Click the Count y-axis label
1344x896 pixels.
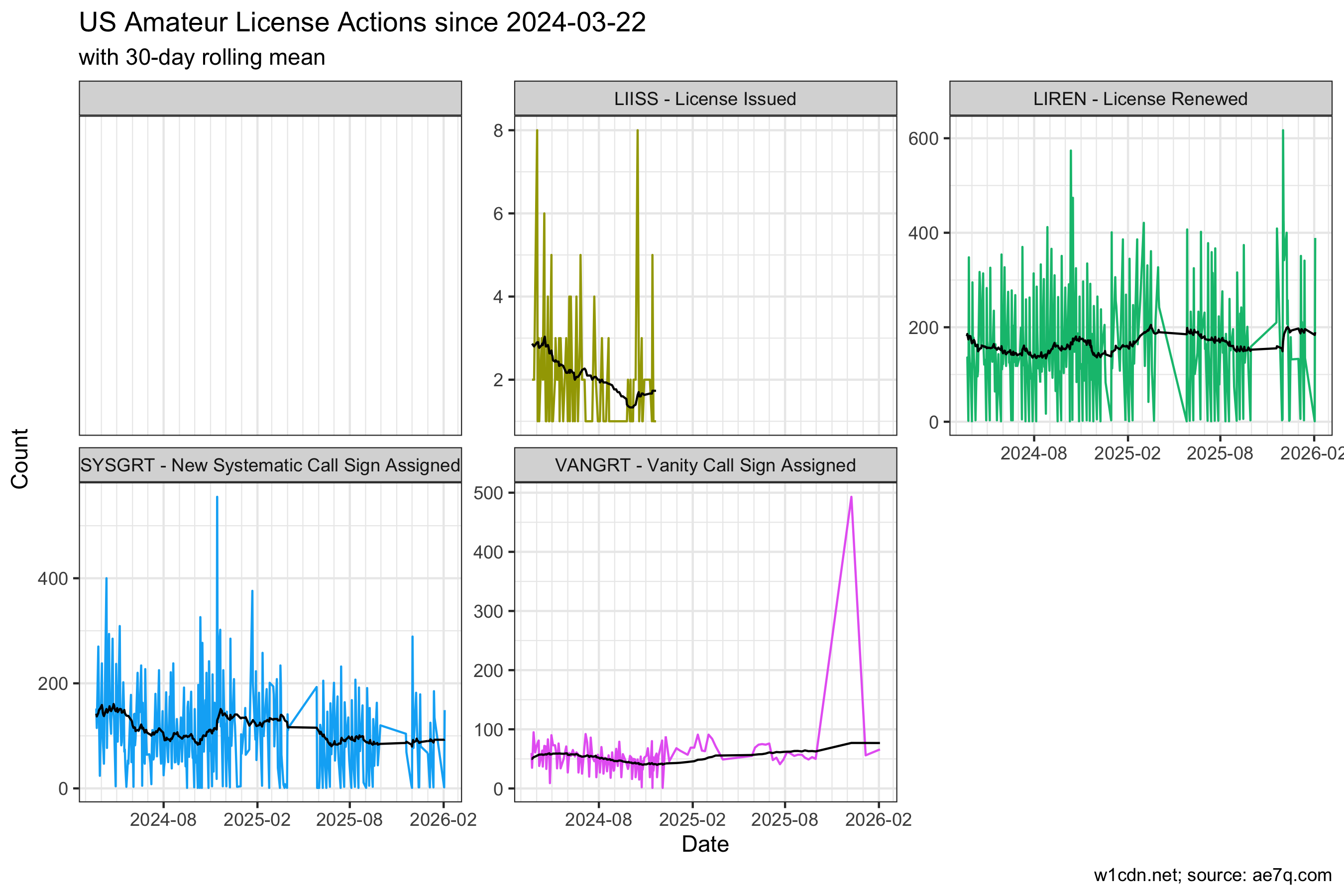click(x=20, y=459)
